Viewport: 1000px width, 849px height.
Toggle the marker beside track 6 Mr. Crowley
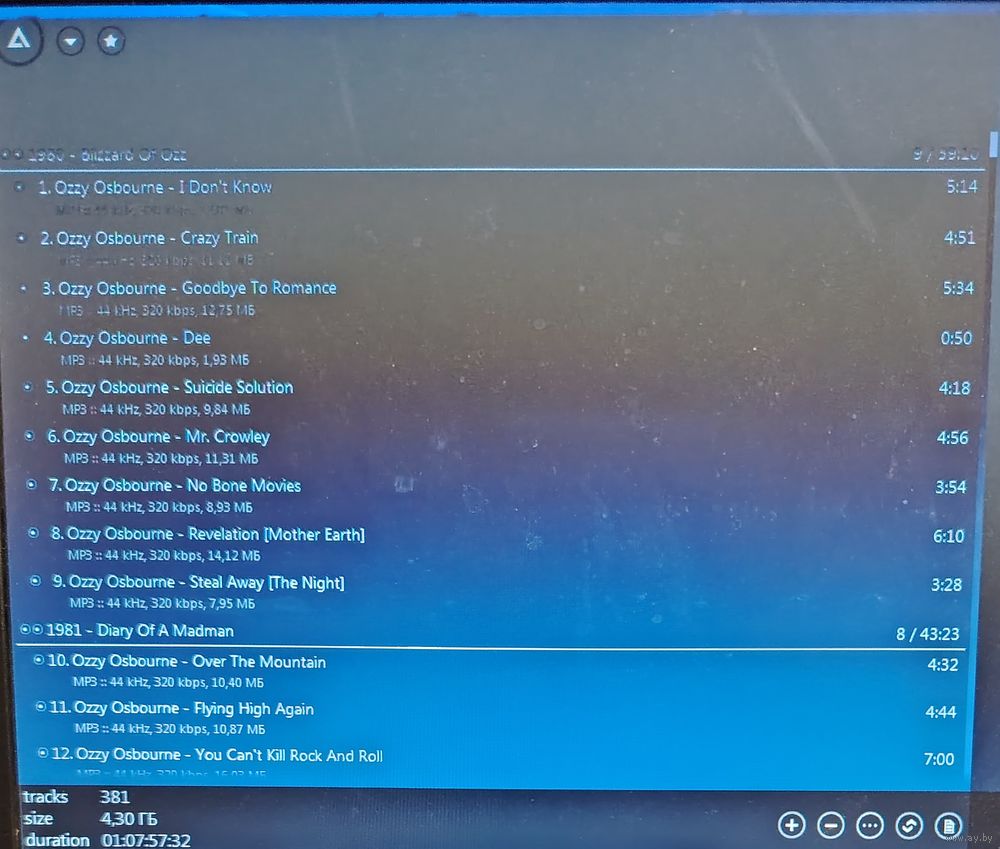[x=29, y=436]
